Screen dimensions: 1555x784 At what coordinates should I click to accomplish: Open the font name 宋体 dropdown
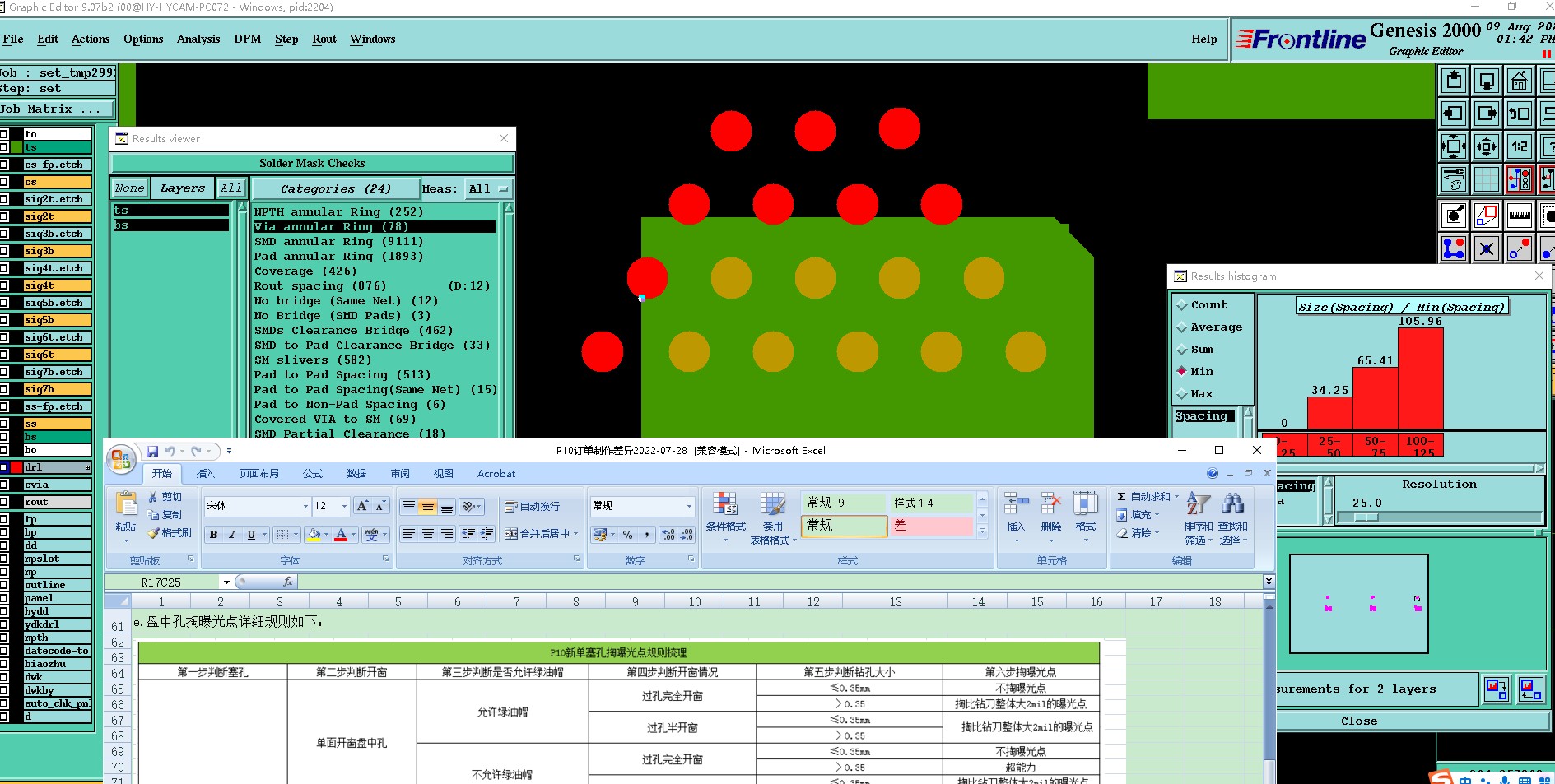point(305,506)
